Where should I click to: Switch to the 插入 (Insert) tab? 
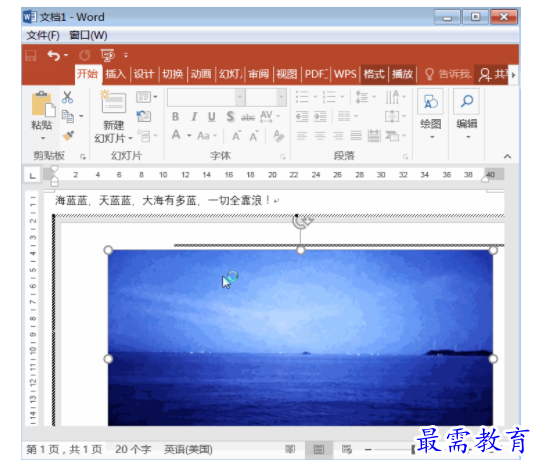point(116,74)
